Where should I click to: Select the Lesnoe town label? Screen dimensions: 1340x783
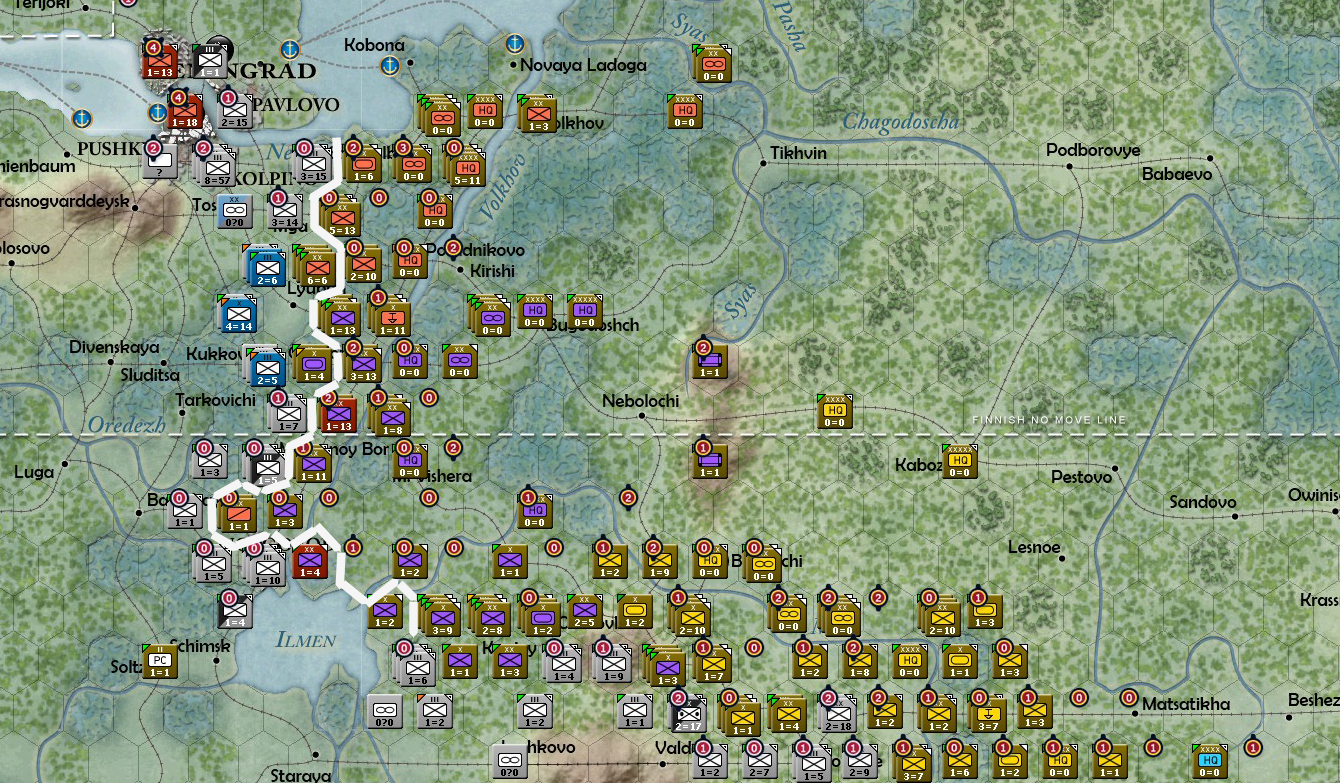tap(1034, 548)
